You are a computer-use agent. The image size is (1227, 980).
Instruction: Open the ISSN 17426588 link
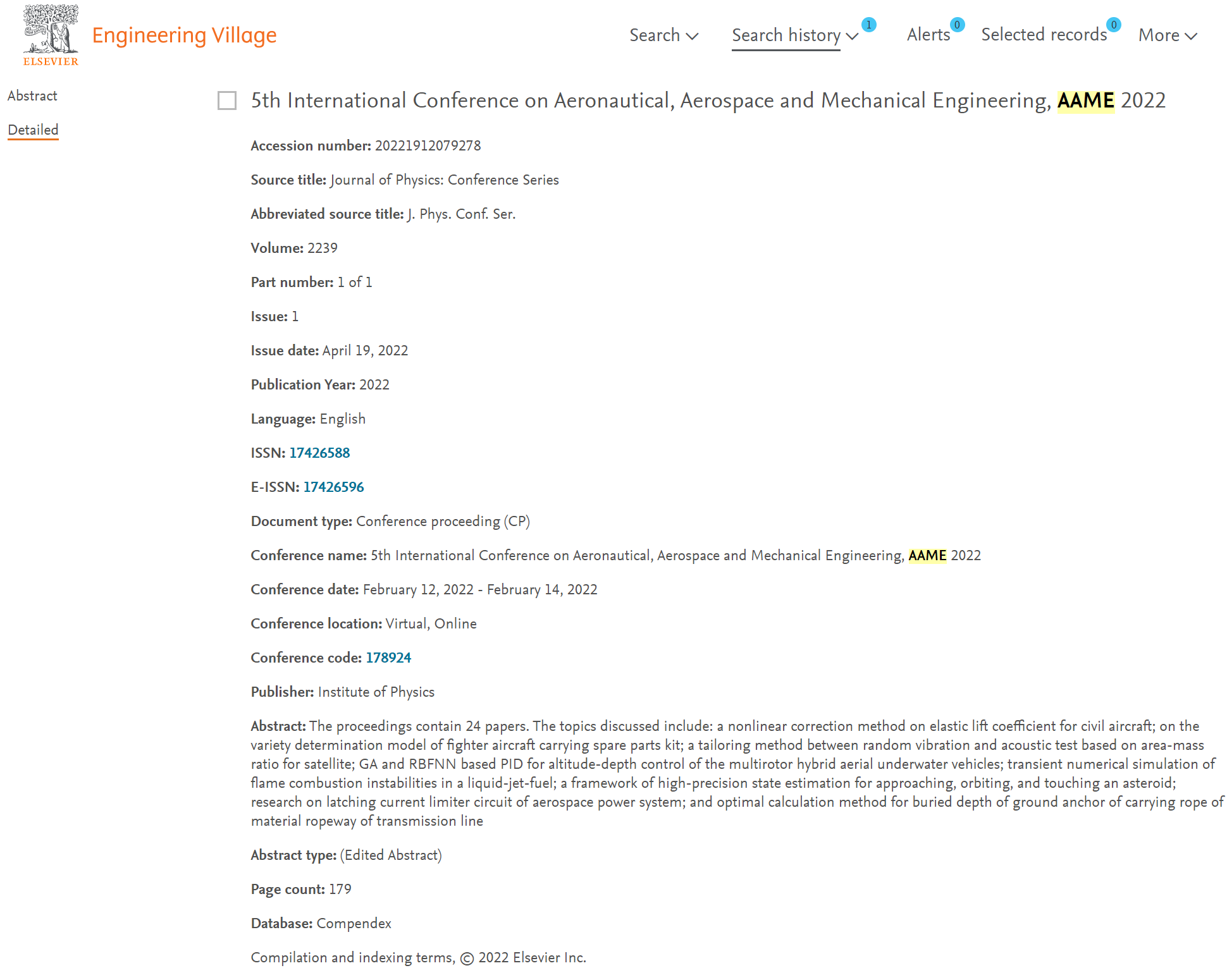pos(319,453)
